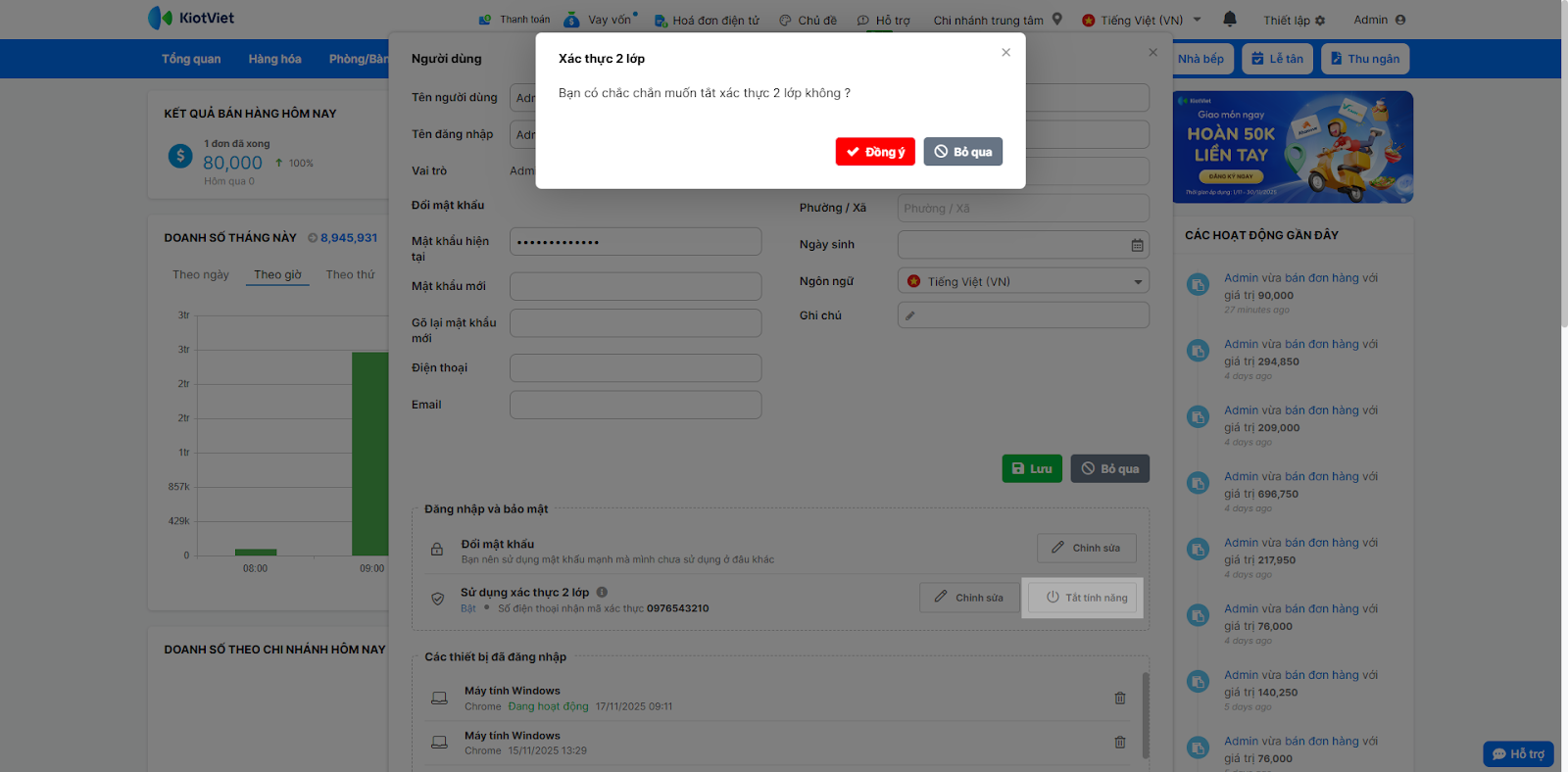Open the Ngày sinh calendar picker icon
This screenshot has height=772, width=1568.
click(x=1137, y=245)
